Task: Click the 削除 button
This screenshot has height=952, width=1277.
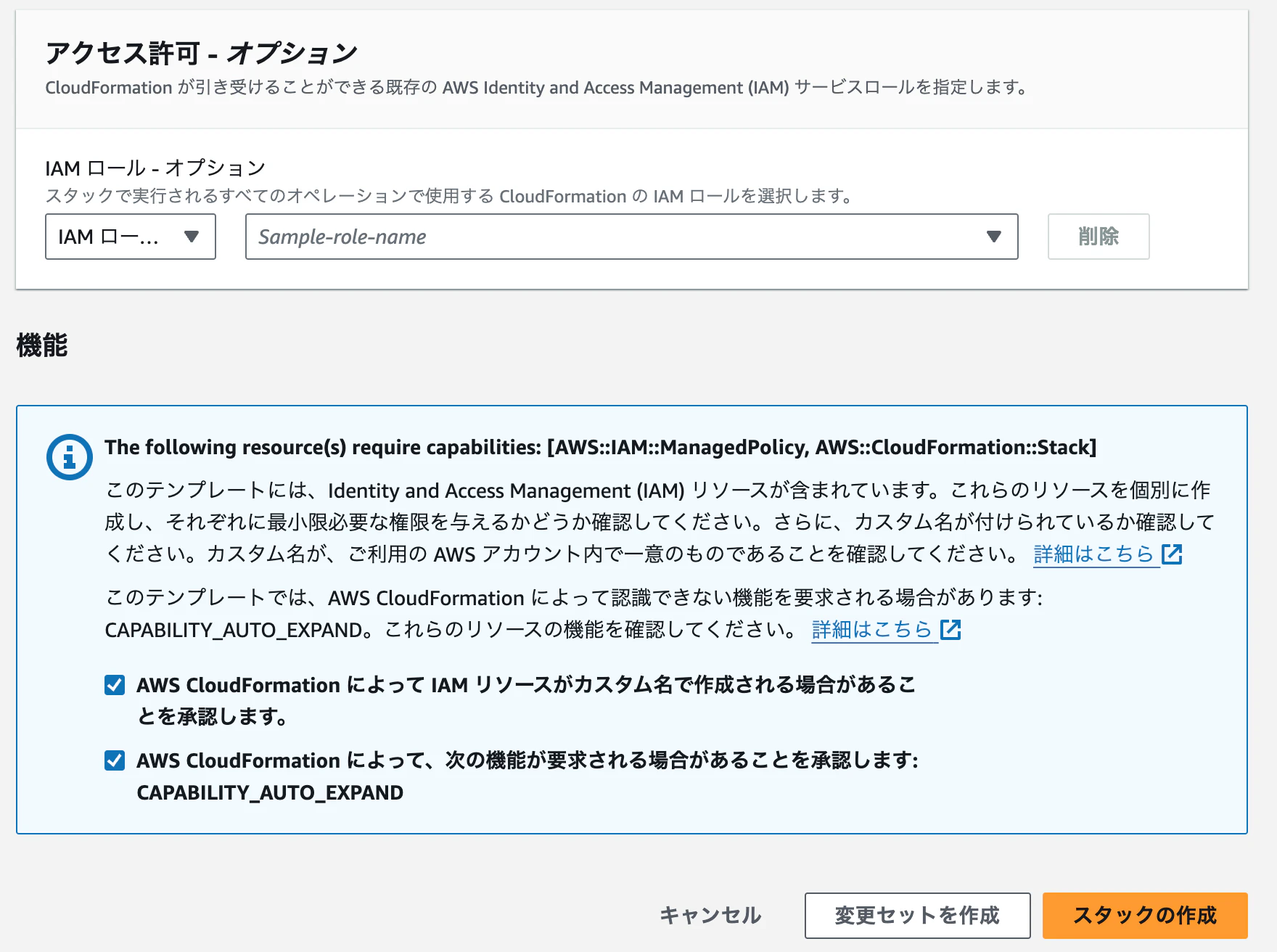Action: pyautogui.click(x=1099, y=237)
